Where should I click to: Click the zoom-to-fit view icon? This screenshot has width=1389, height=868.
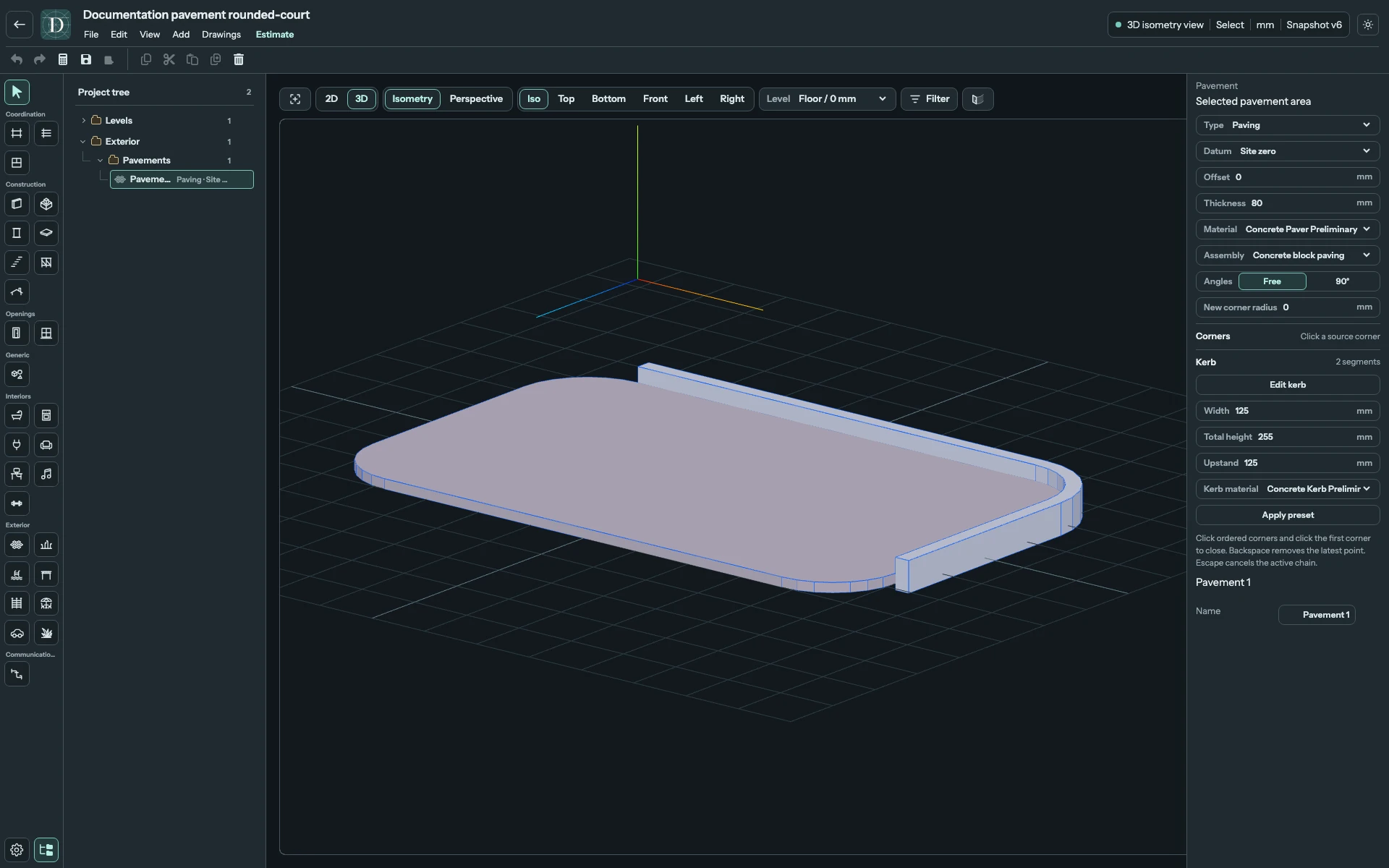[295, 99]
